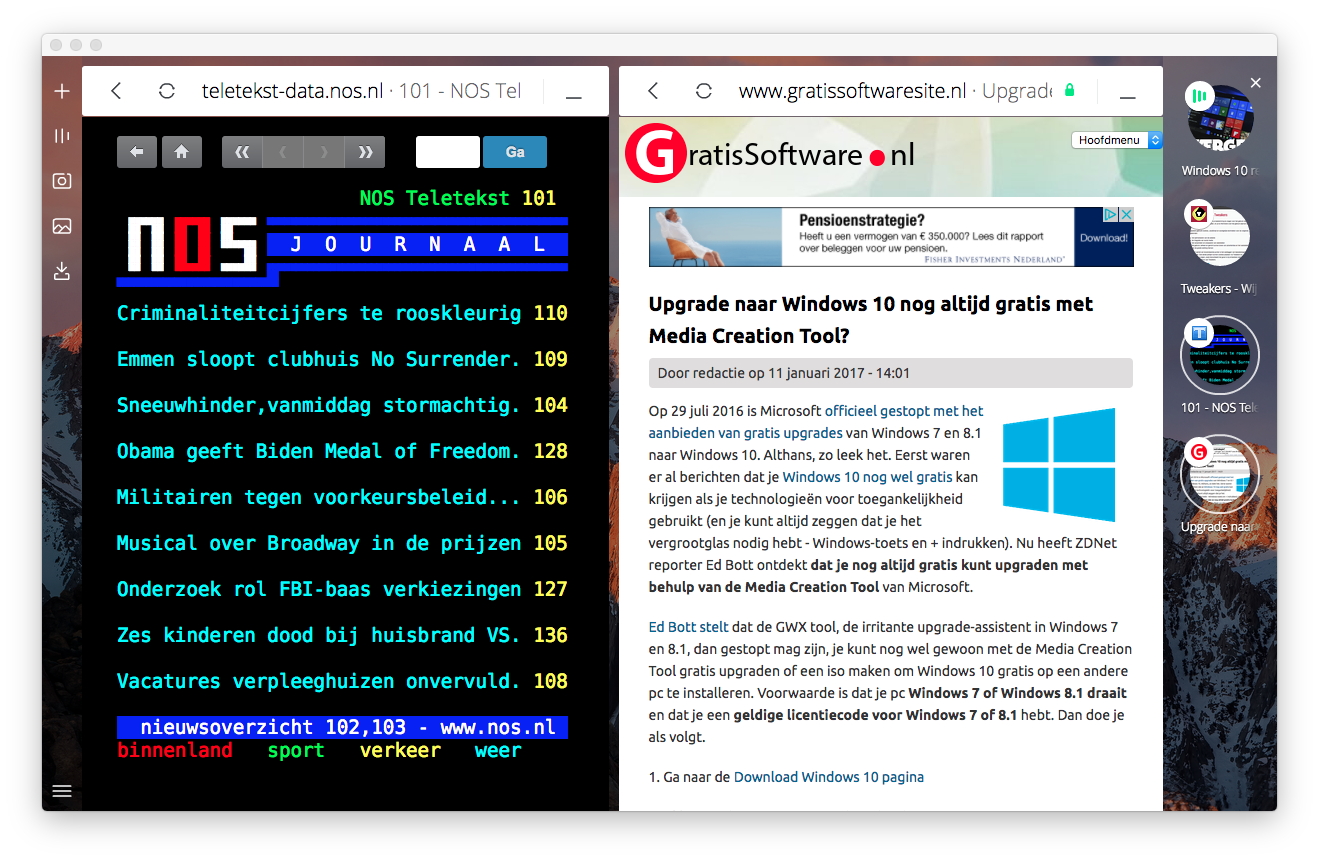The width and height of the screenshot is (1319, 861).
Task: Click the Teletekst double-arrow next page button
Action: (x=365, y=152)
